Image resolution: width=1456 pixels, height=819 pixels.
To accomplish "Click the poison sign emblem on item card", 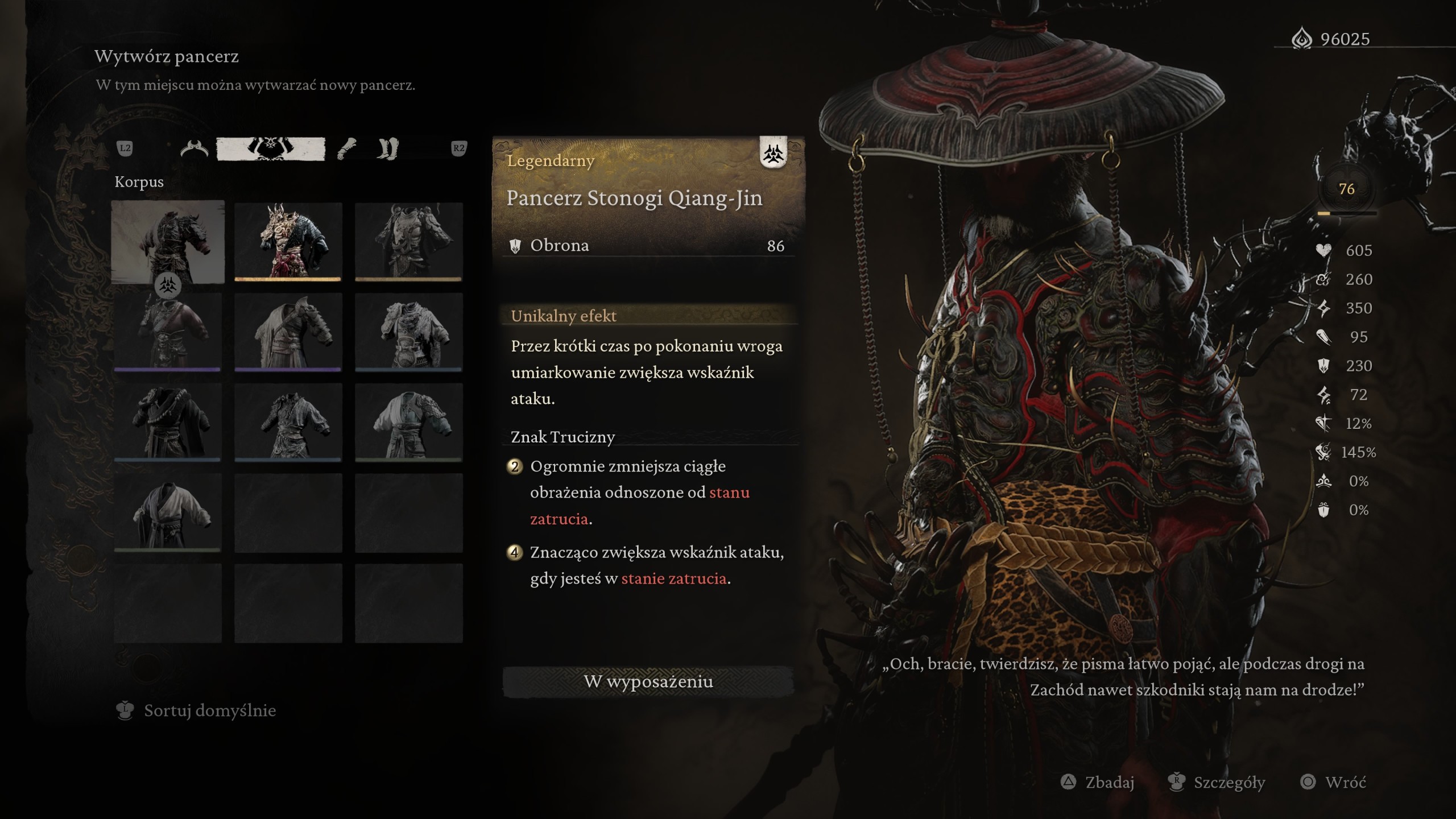I will pyautogui.click(x=773, y=153).
